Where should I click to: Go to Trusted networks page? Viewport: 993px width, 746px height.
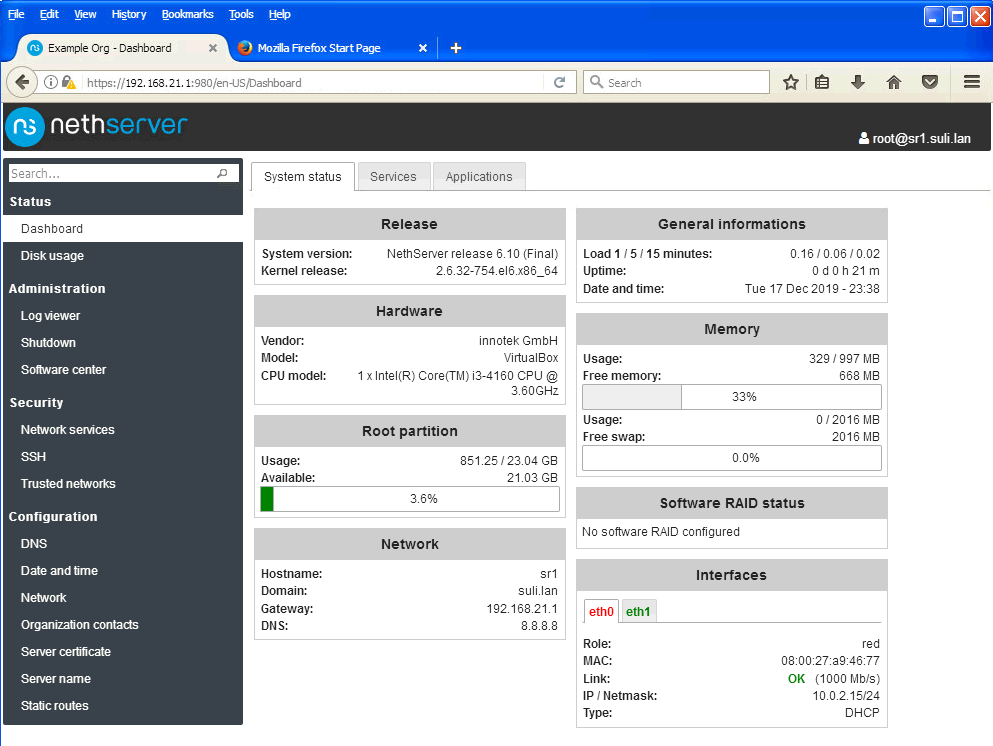click(68, 484)
